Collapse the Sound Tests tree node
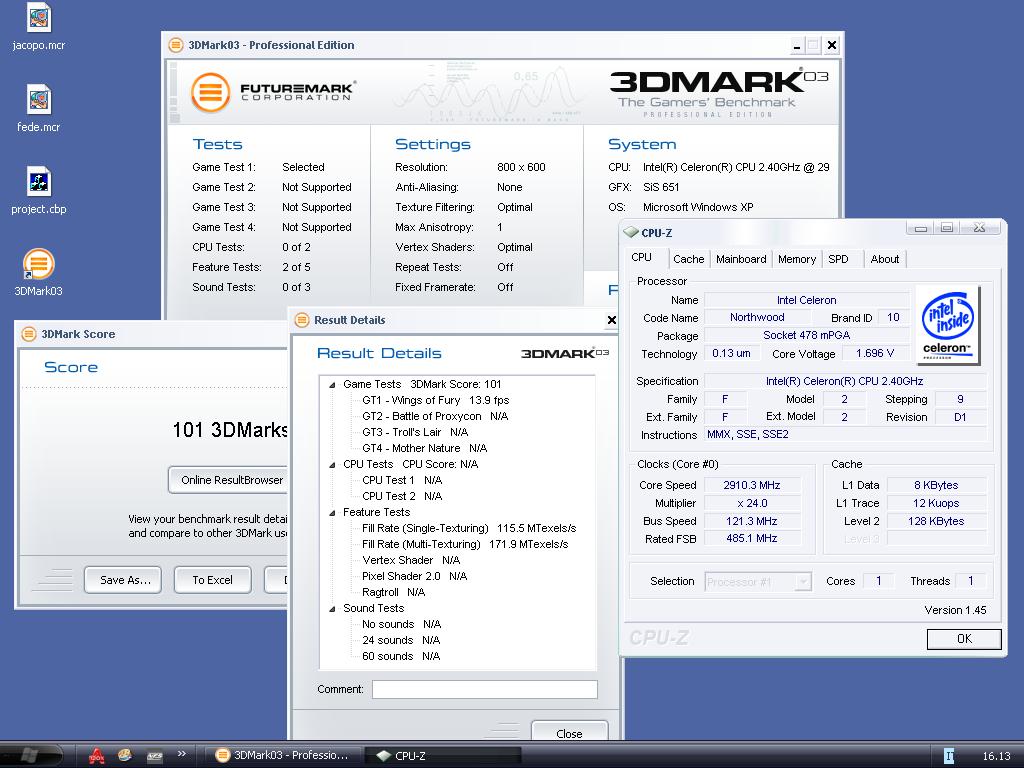1024x768 pixels. (333, 609)
